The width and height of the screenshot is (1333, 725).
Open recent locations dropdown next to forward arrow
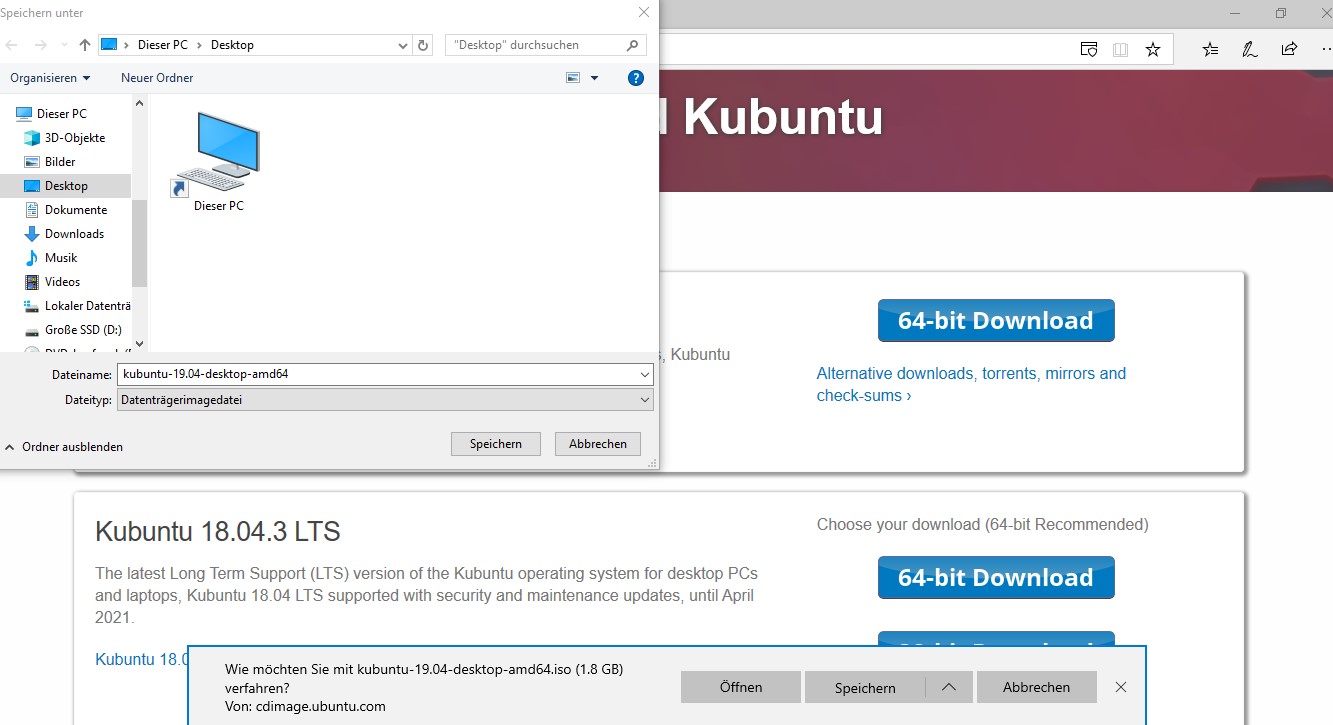pos(64,46)
